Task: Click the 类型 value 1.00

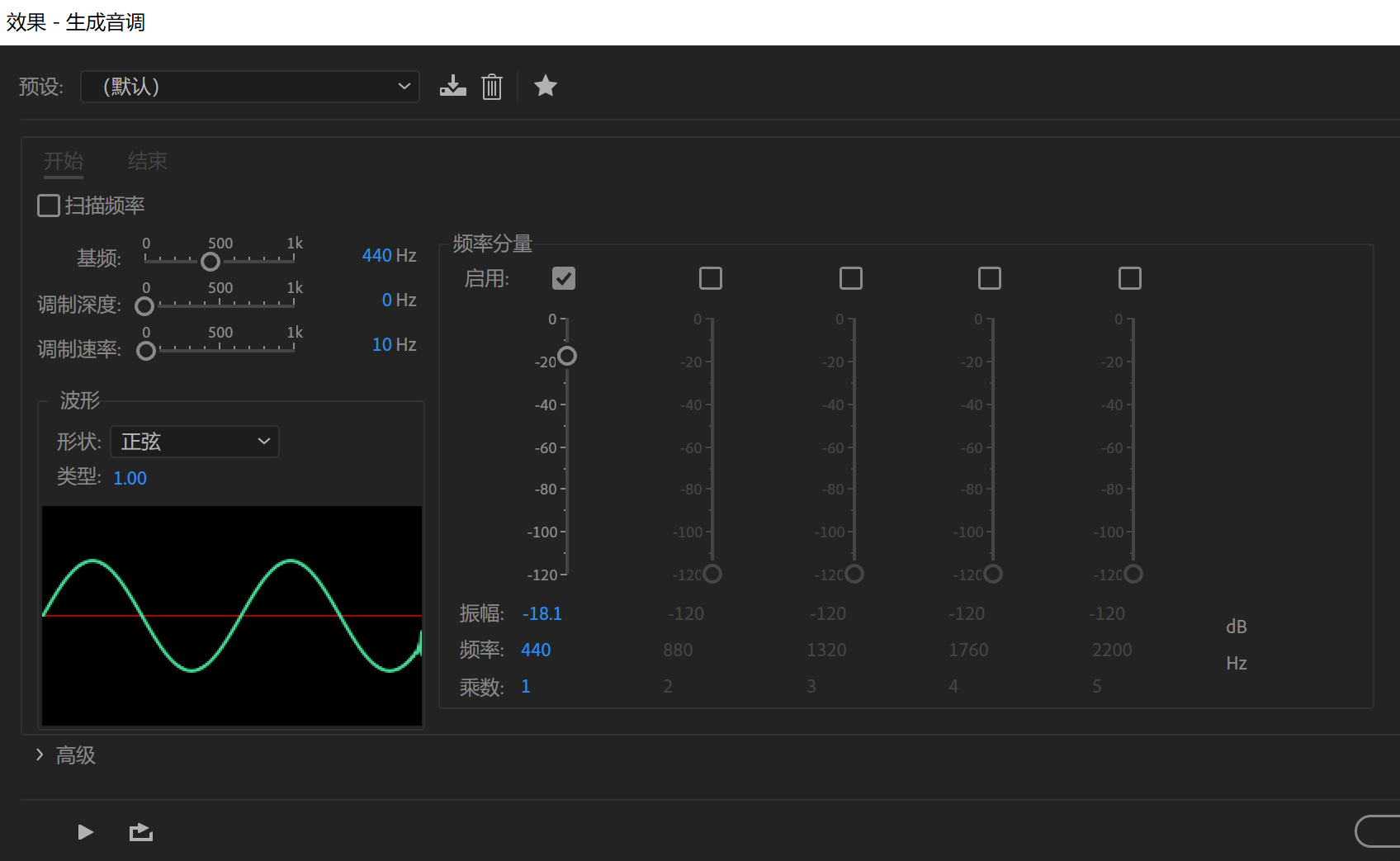Action: point(130,478)
